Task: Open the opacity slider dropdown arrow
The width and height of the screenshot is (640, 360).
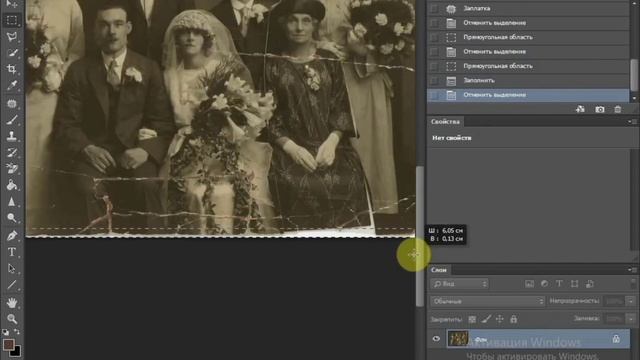Action: click(x=631, y=301)
